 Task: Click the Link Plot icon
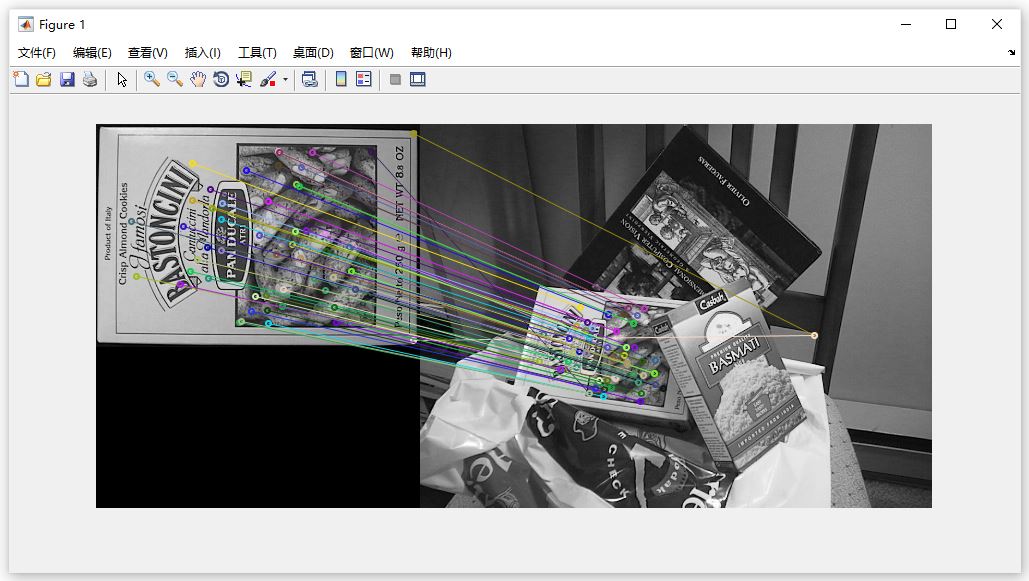coord(310,79)
